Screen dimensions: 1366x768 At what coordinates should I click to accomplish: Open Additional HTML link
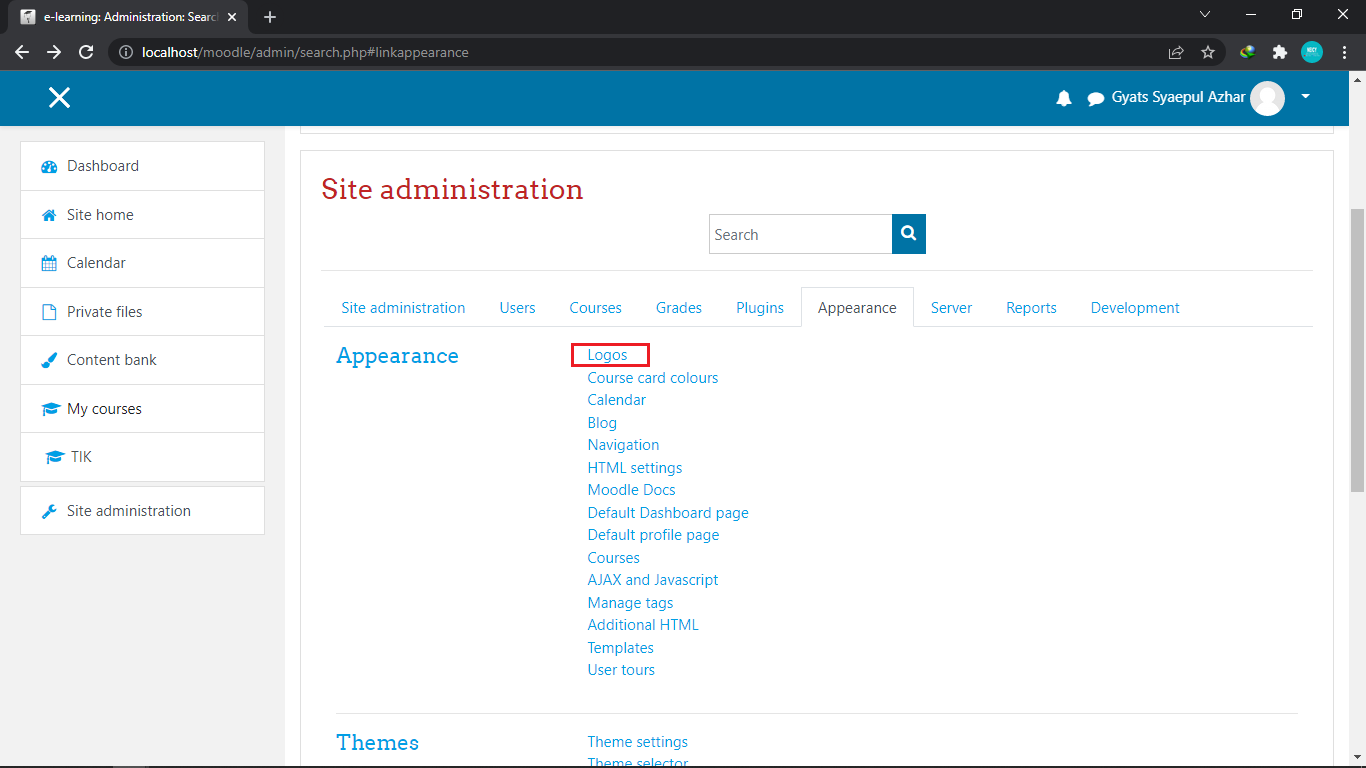[643, 625]
